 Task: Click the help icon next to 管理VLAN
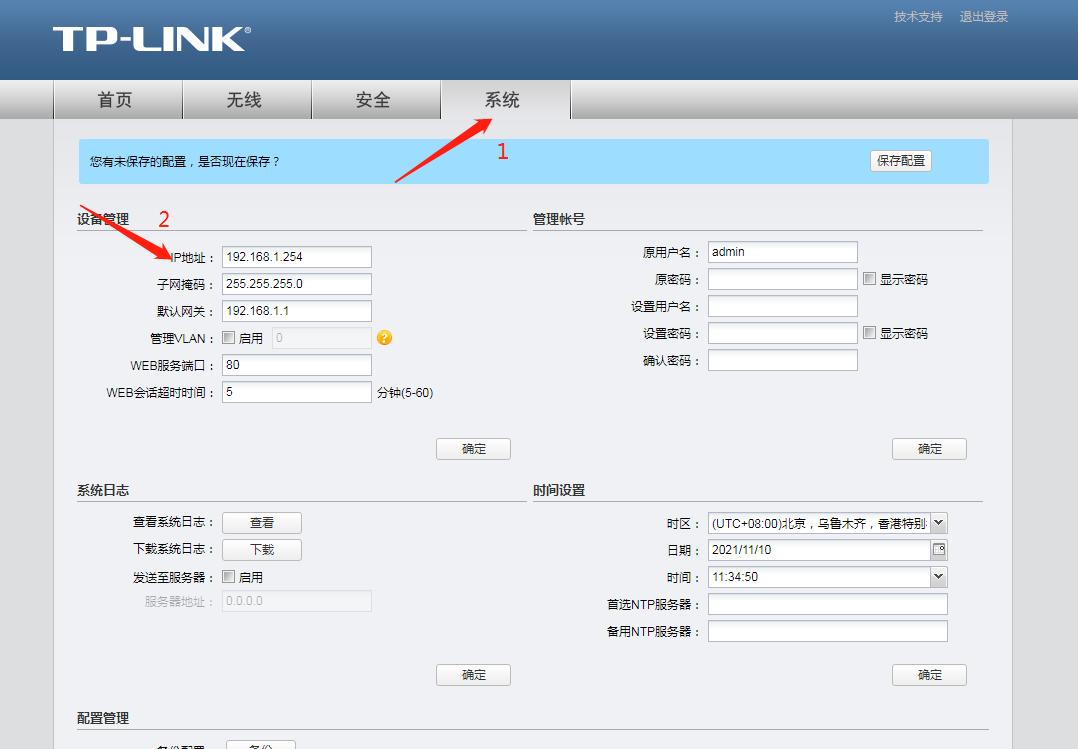tap(385, 338)
